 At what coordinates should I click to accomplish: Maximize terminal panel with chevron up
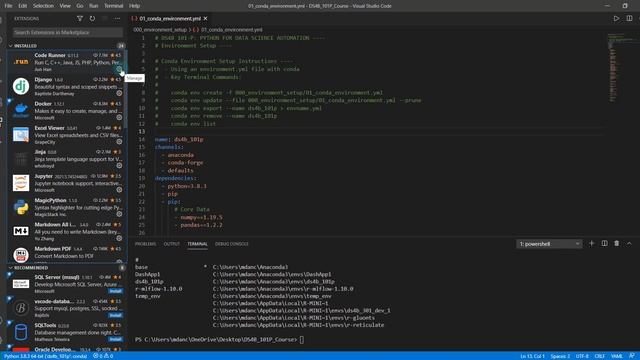point(629,243)
